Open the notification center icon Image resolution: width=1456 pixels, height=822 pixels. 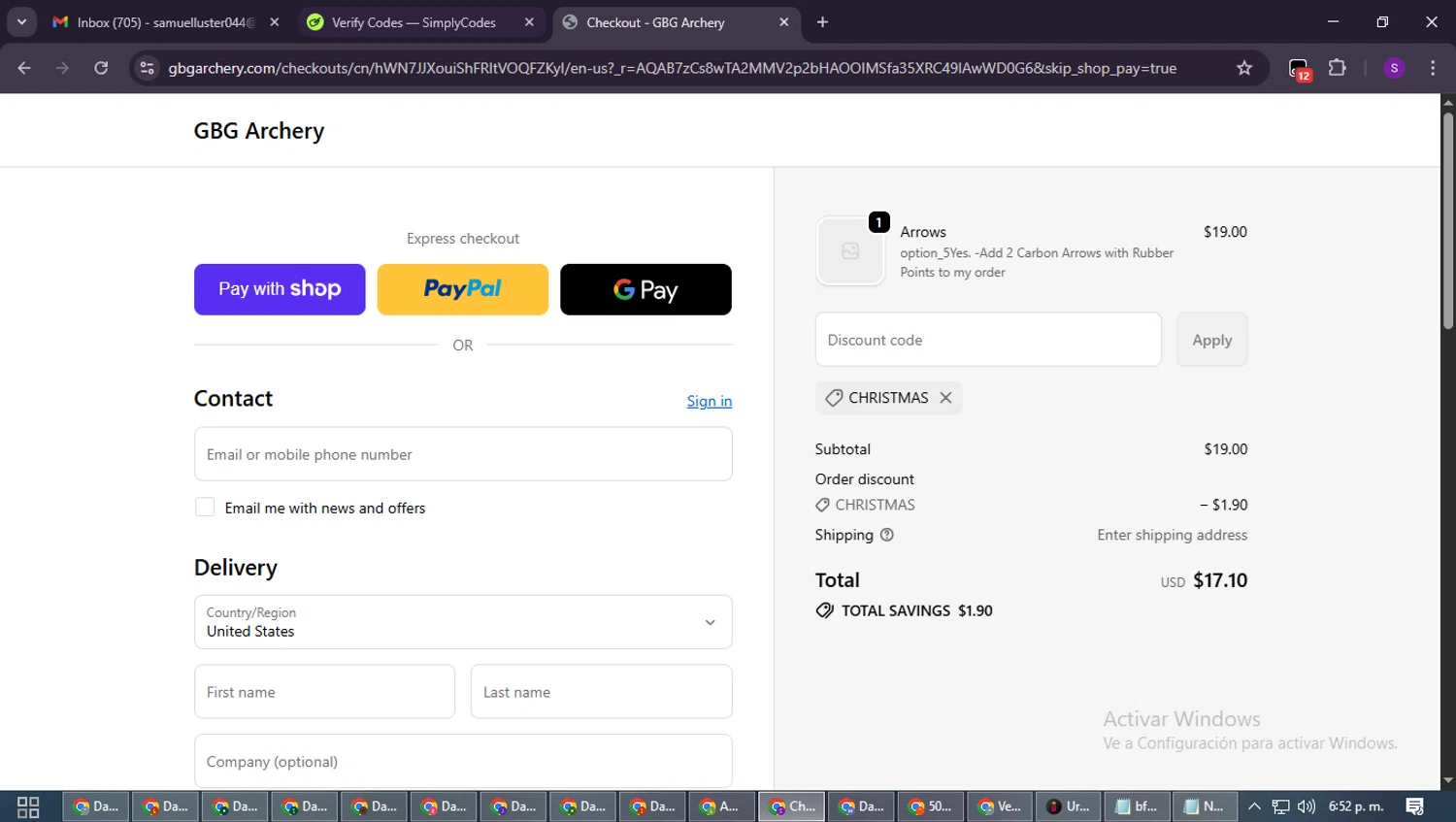pos(1415,806)
